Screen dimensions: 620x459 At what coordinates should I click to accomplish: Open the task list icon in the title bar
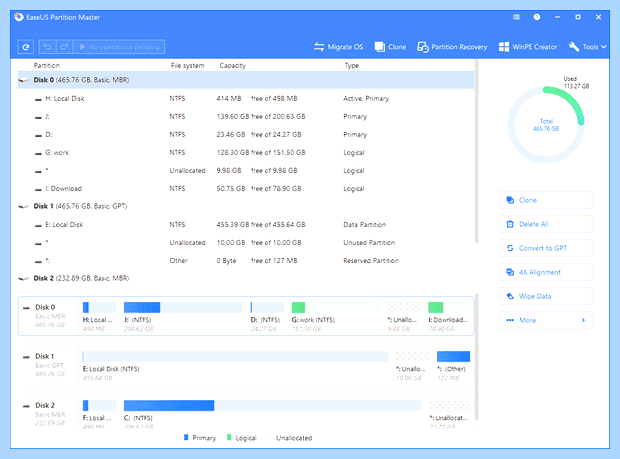[x=516, y=17]
